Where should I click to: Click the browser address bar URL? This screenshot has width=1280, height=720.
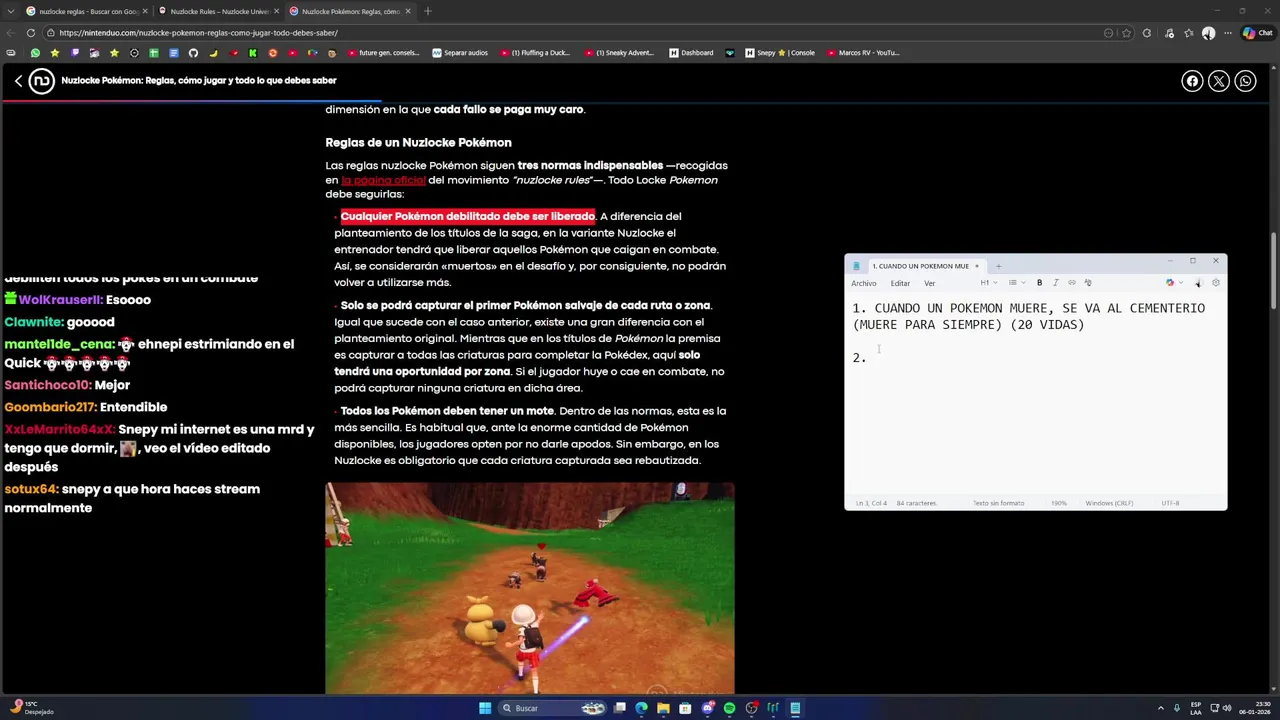pyautogui.click(x=198, y=33)
